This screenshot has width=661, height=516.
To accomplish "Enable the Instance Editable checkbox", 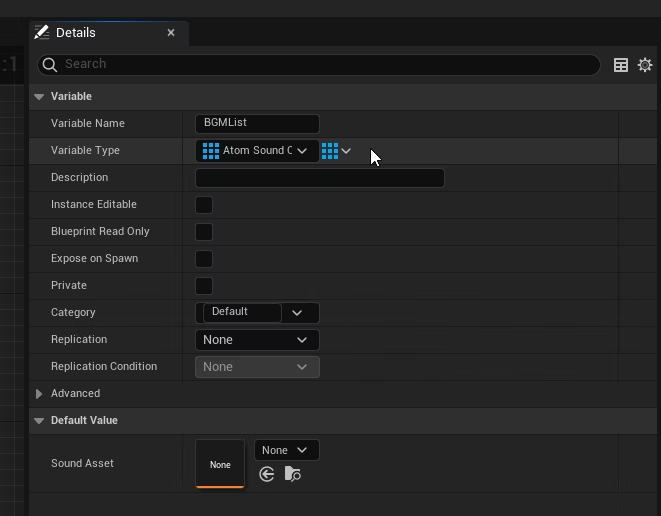I will coord(204,205).
